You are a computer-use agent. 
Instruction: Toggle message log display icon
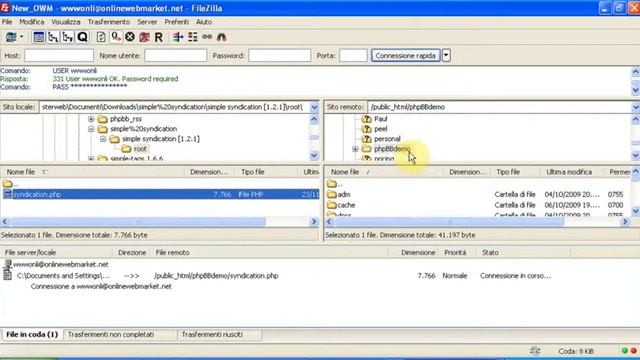[39, 37]
